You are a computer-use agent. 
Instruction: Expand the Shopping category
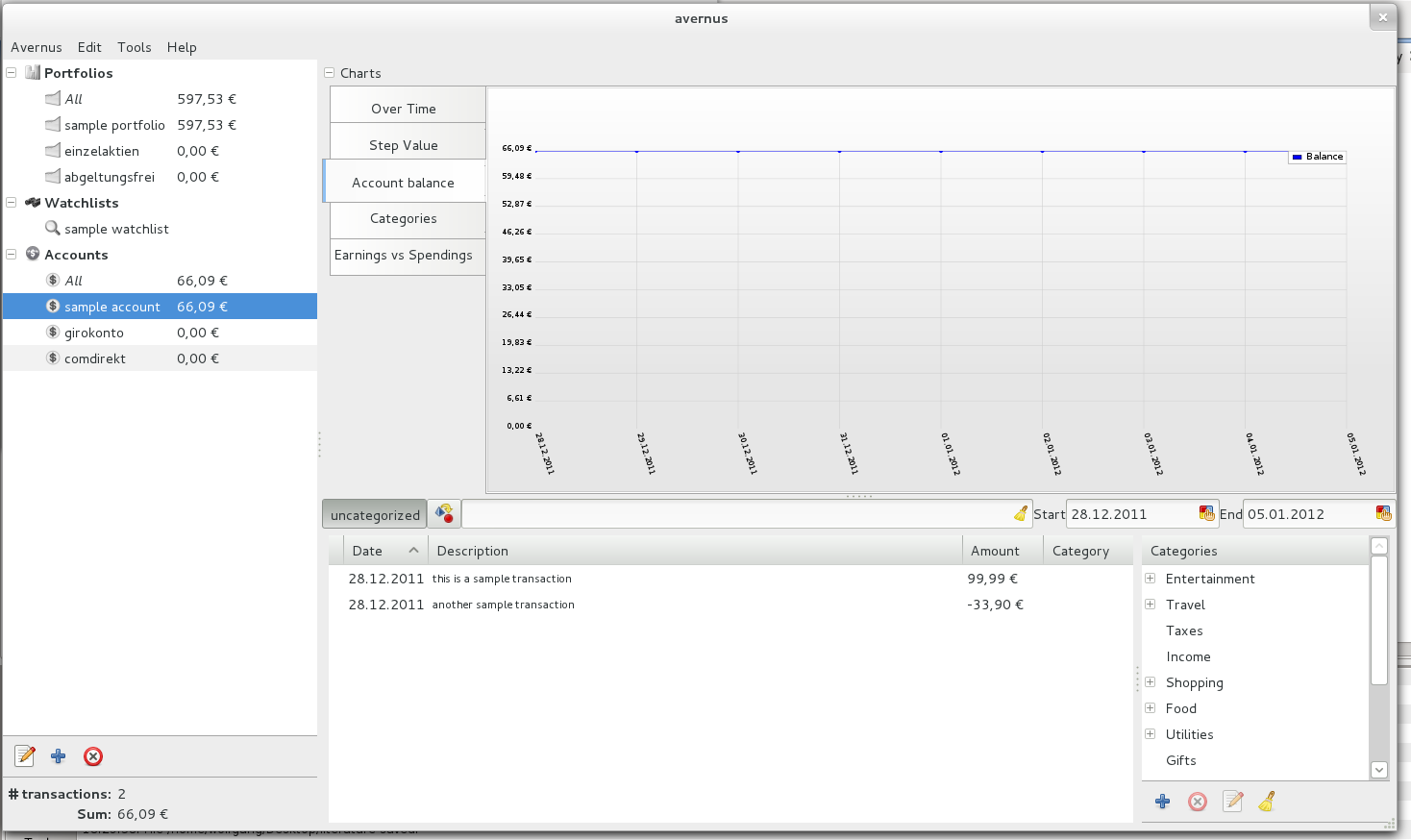(1150, 682)
